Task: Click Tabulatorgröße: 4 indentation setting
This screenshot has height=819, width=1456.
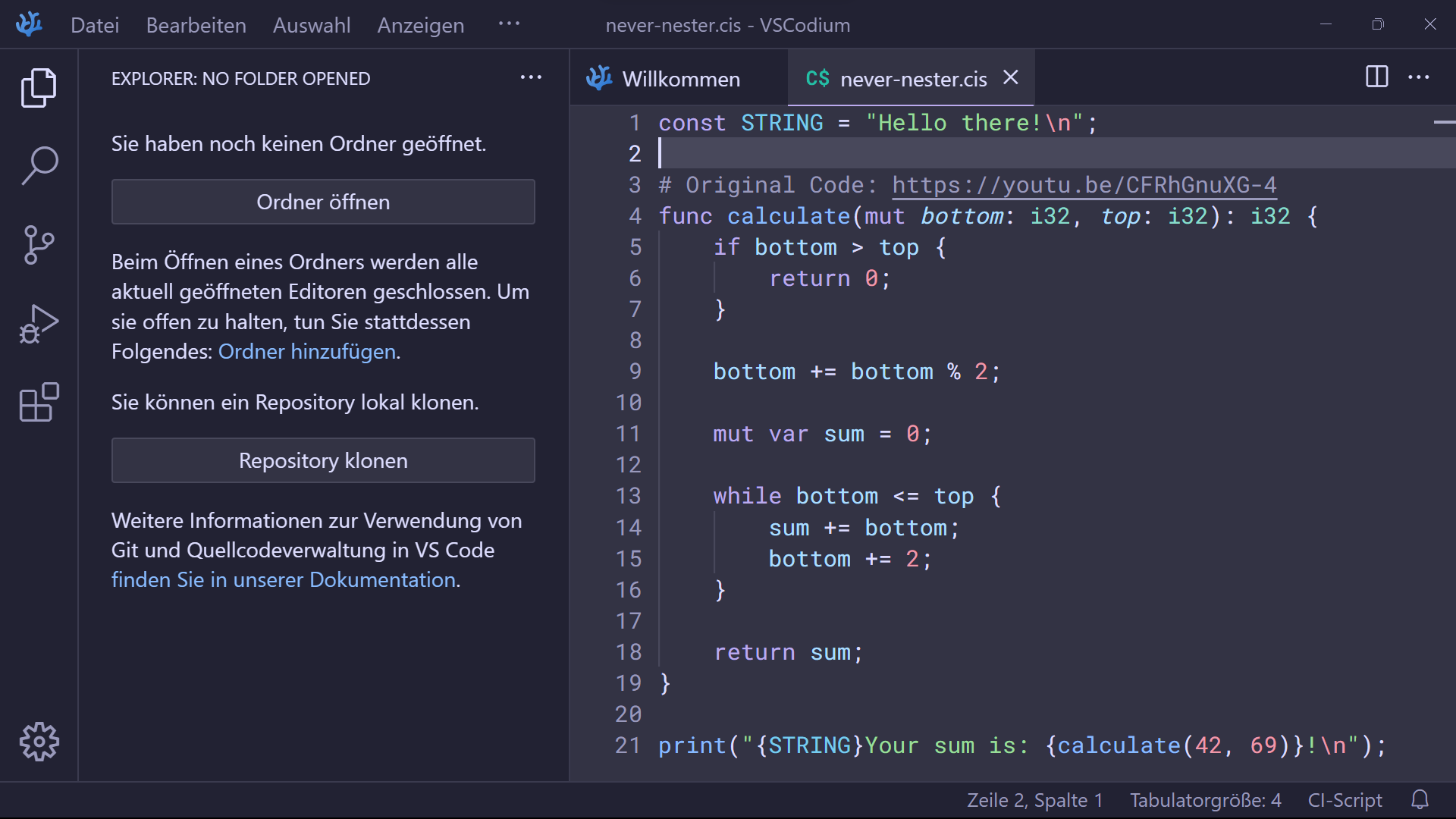Action: pos(1205,800)
